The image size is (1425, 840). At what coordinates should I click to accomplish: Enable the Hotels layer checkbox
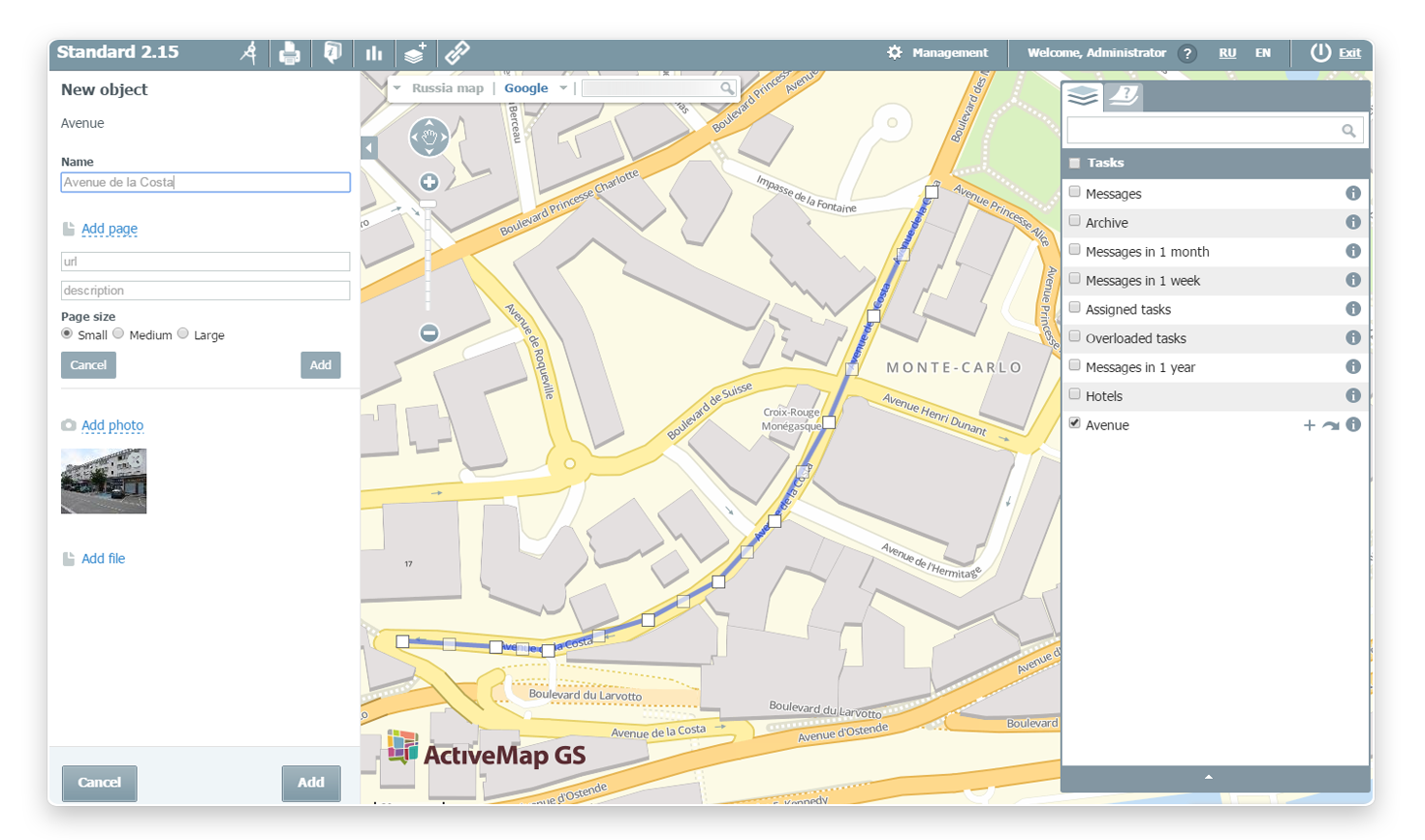pyautogui.click(x=1074, y=395)
